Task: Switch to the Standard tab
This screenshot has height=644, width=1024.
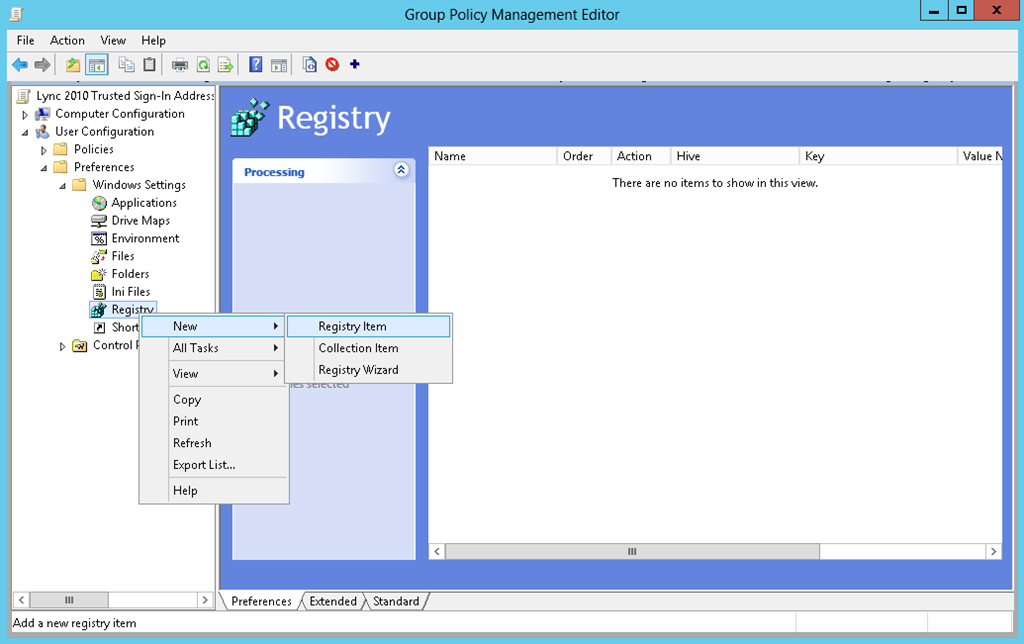Action: pos(396,601)
